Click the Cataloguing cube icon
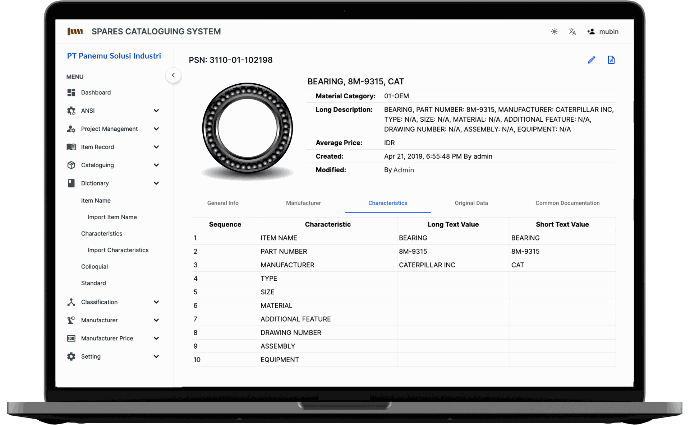Image resolution: width=690 pixels, height=425 pixels. pyautogui.click(x=71, y=165)
